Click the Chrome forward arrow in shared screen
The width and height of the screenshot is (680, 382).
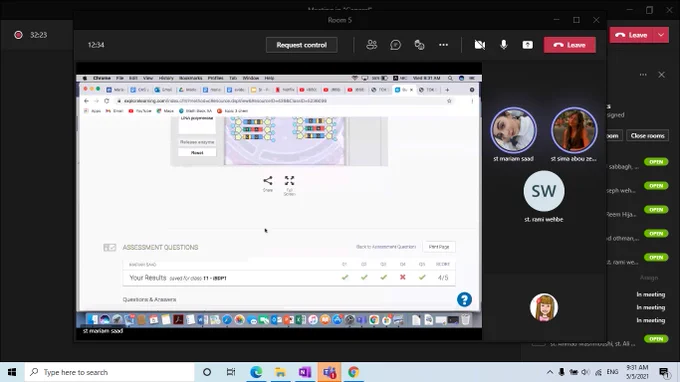point(96,101)
